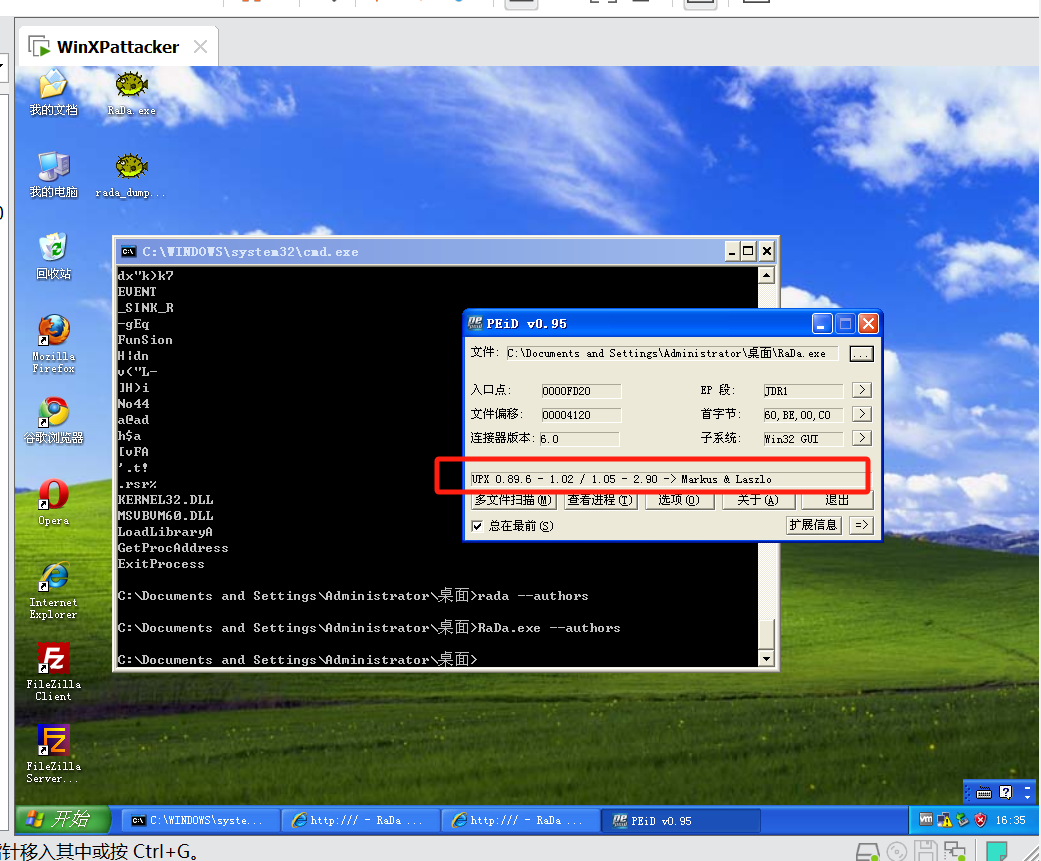Click GetProcAddress line in cmd output
Screen dimensions: 1041x861
click(173, 548)
